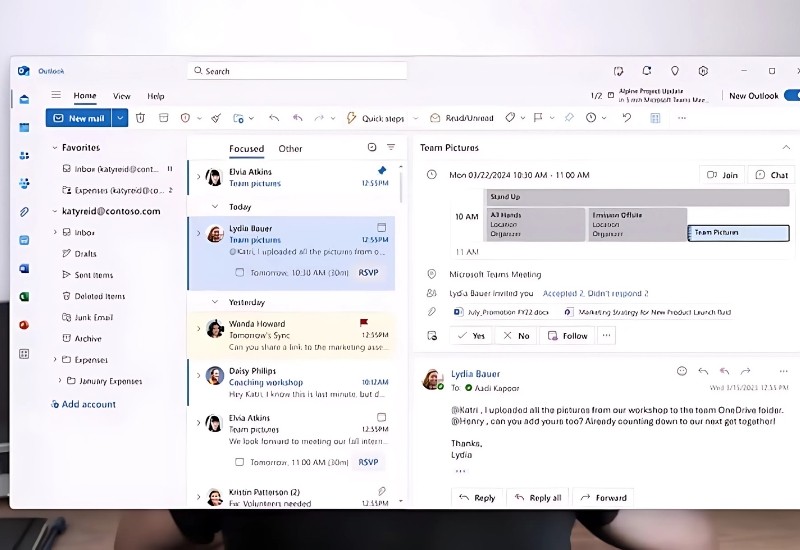Image resolution: width=800 pixels, height=550 pixels.
Task: Open Chat for the meeting
Action: pyautogui.click(x=771, y=175)
